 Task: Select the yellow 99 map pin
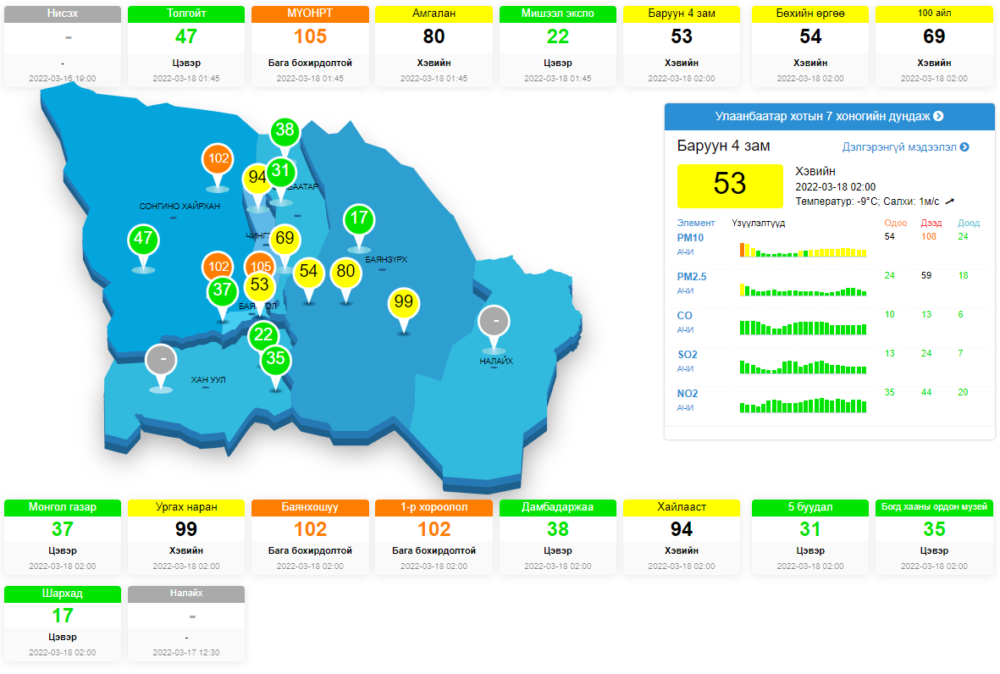point(404,302)
